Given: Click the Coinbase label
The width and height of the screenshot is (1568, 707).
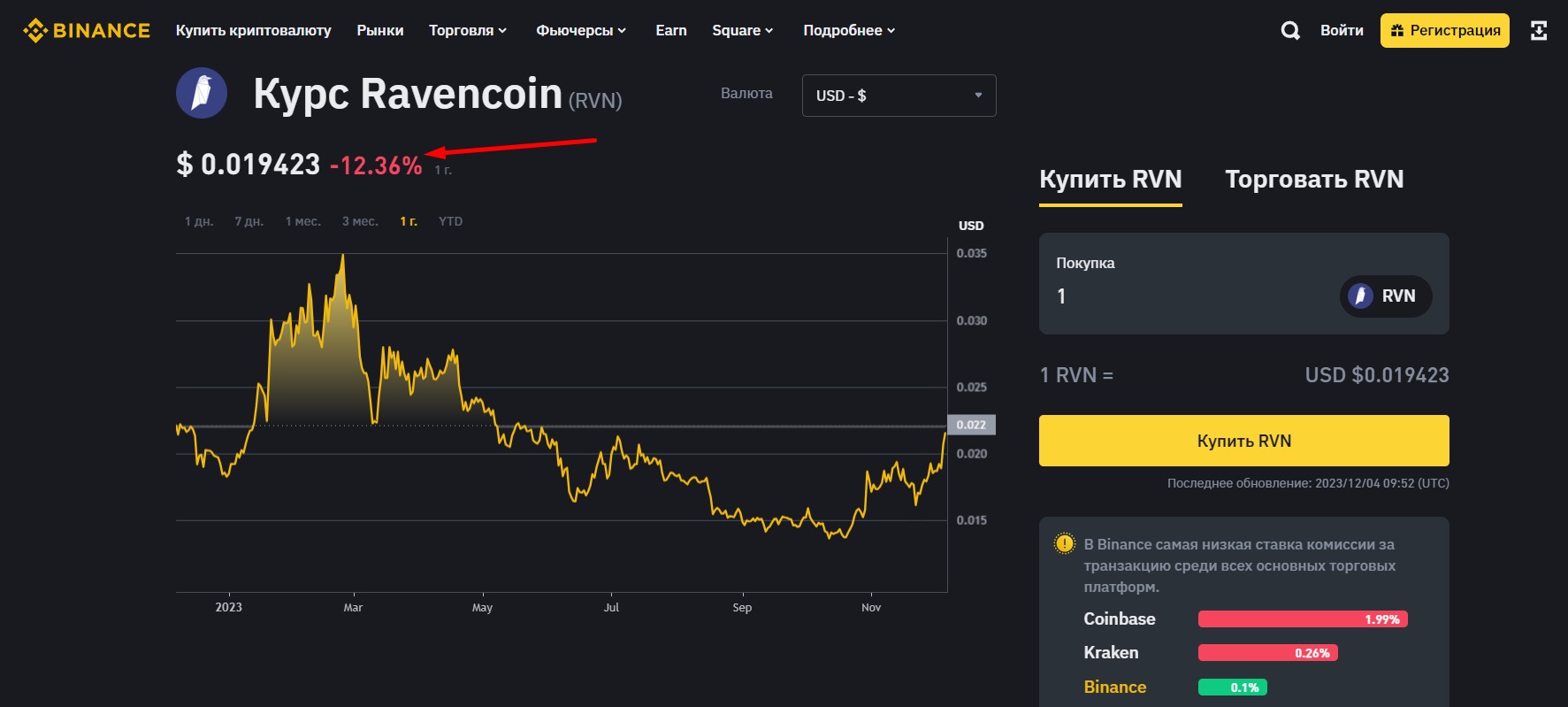Looking at the screenshot, I should click(1120, 619).
